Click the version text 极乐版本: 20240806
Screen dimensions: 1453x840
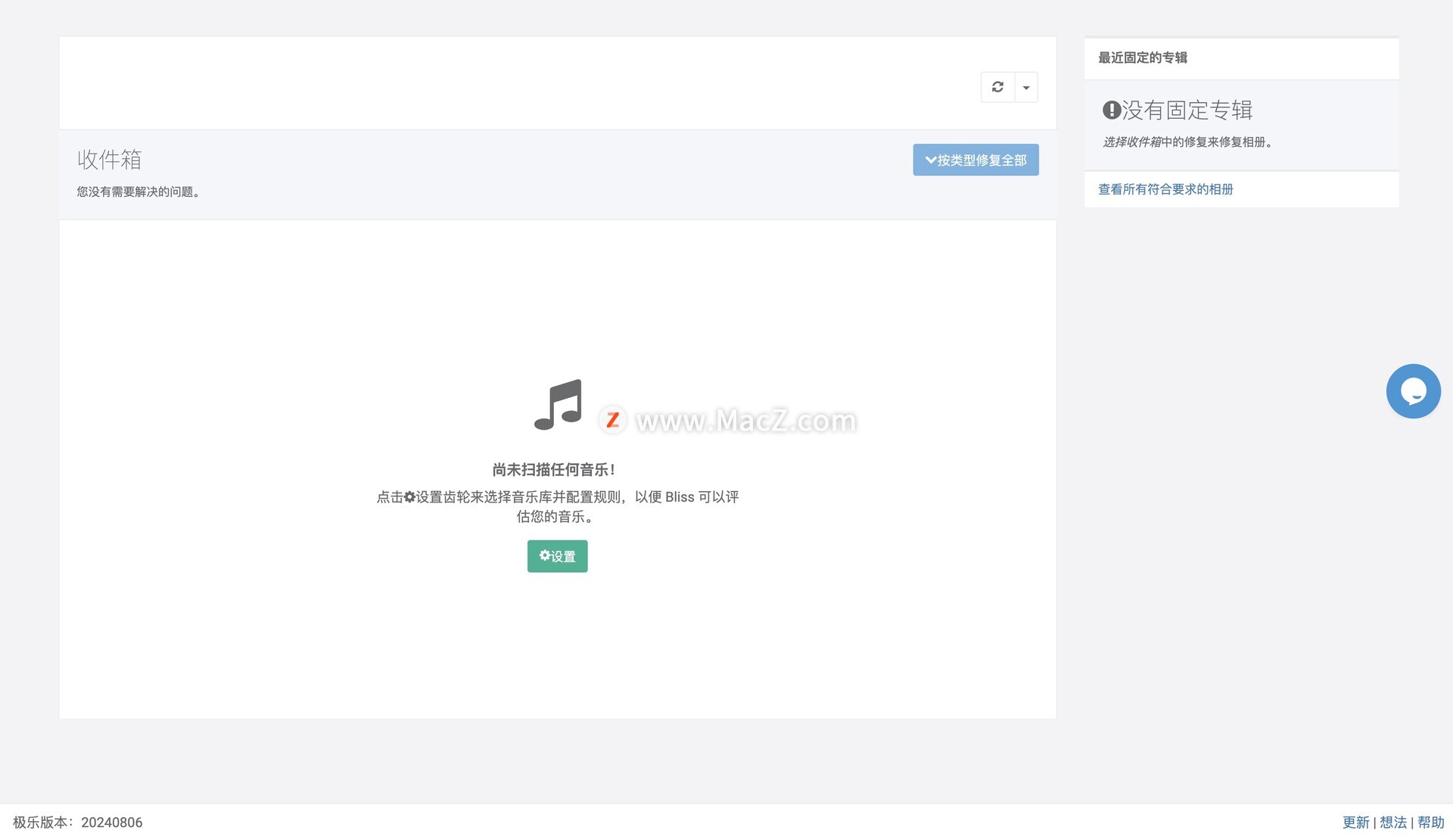[x=77, y=823]
